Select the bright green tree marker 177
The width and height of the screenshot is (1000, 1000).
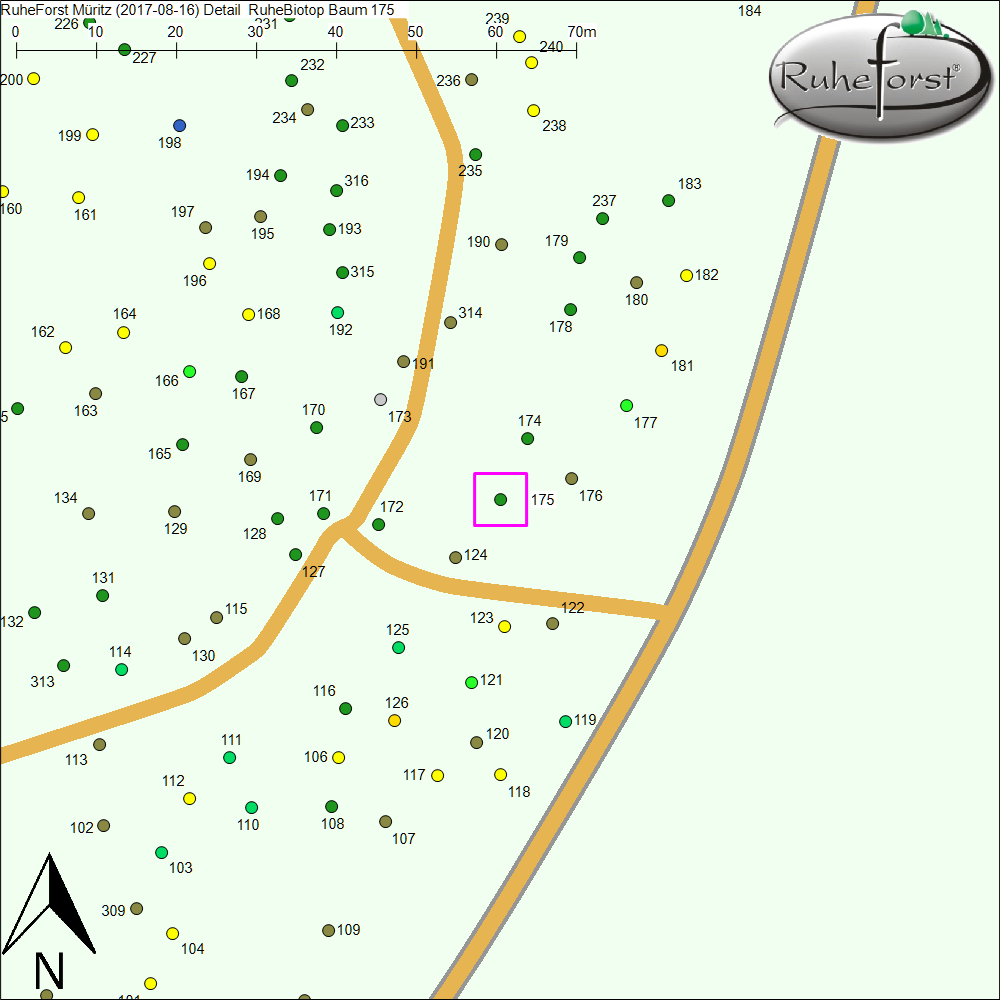(626, 405)
